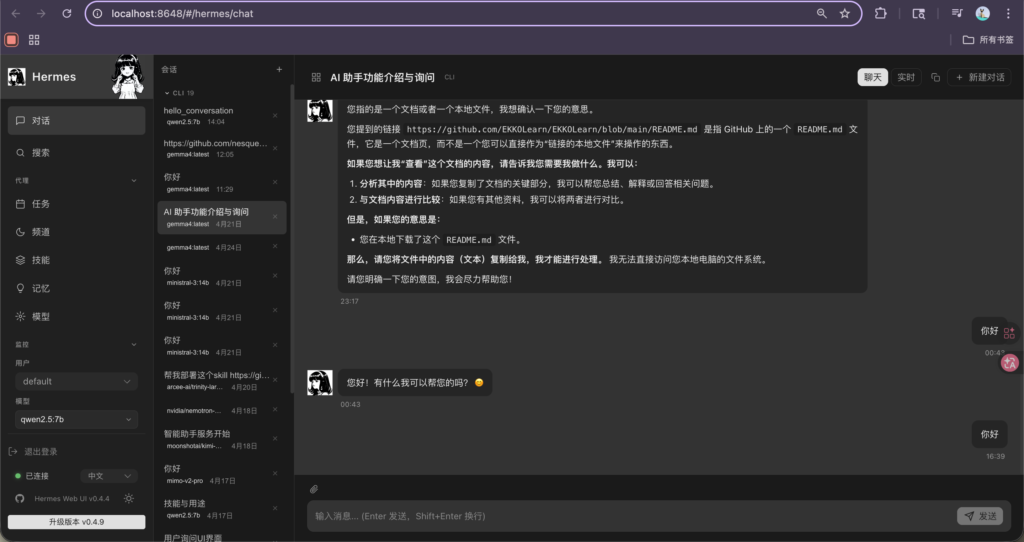Delete the 智能助手服务开始 session via X

(x=275, y=439)
